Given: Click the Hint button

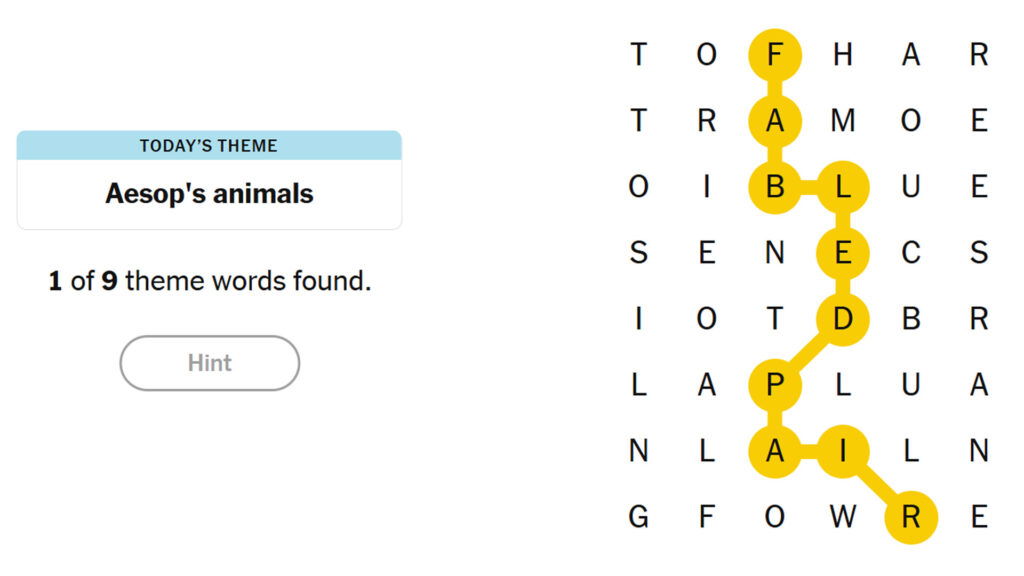Looking at the screenshot, I should pyautogui.click(x=209, y=363).
